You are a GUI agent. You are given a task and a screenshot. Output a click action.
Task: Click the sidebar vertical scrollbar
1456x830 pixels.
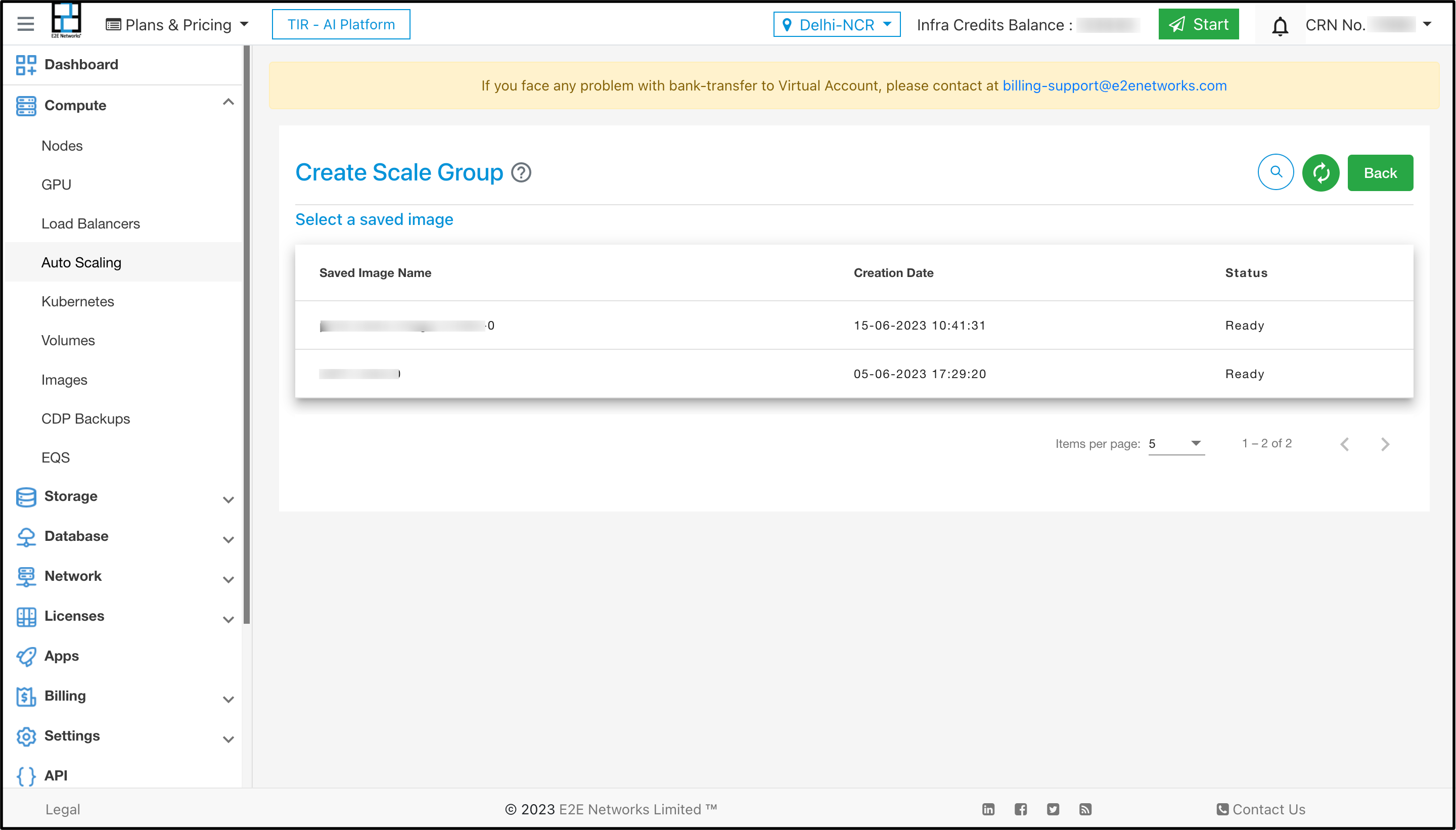point(247,335)
